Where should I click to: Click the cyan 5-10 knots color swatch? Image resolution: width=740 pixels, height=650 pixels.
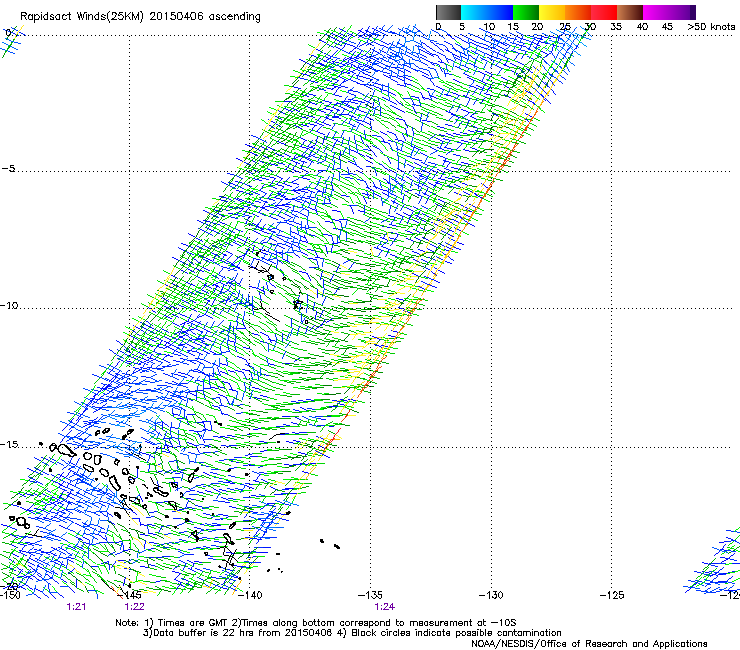click(474, 12)
